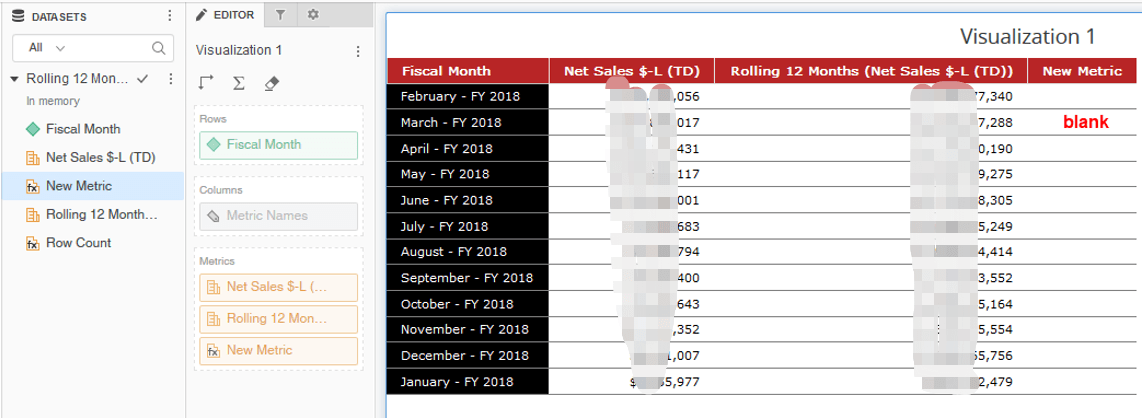Screen dimensions: 1145x418
Task: Select Fiscal Month attribute in datasets list
Action: click(83, 129)
